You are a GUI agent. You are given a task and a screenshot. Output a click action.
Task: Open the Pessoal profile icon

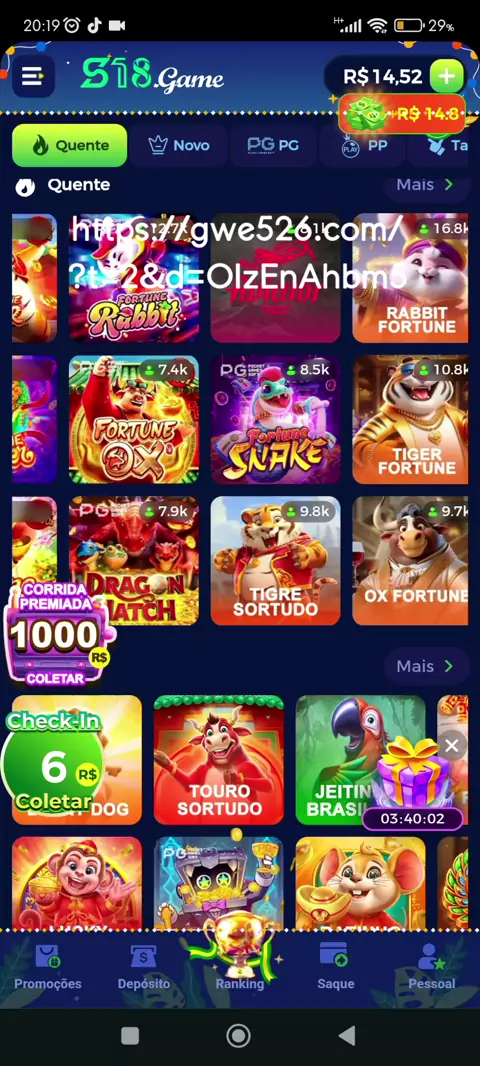click(x=432, y=965)
